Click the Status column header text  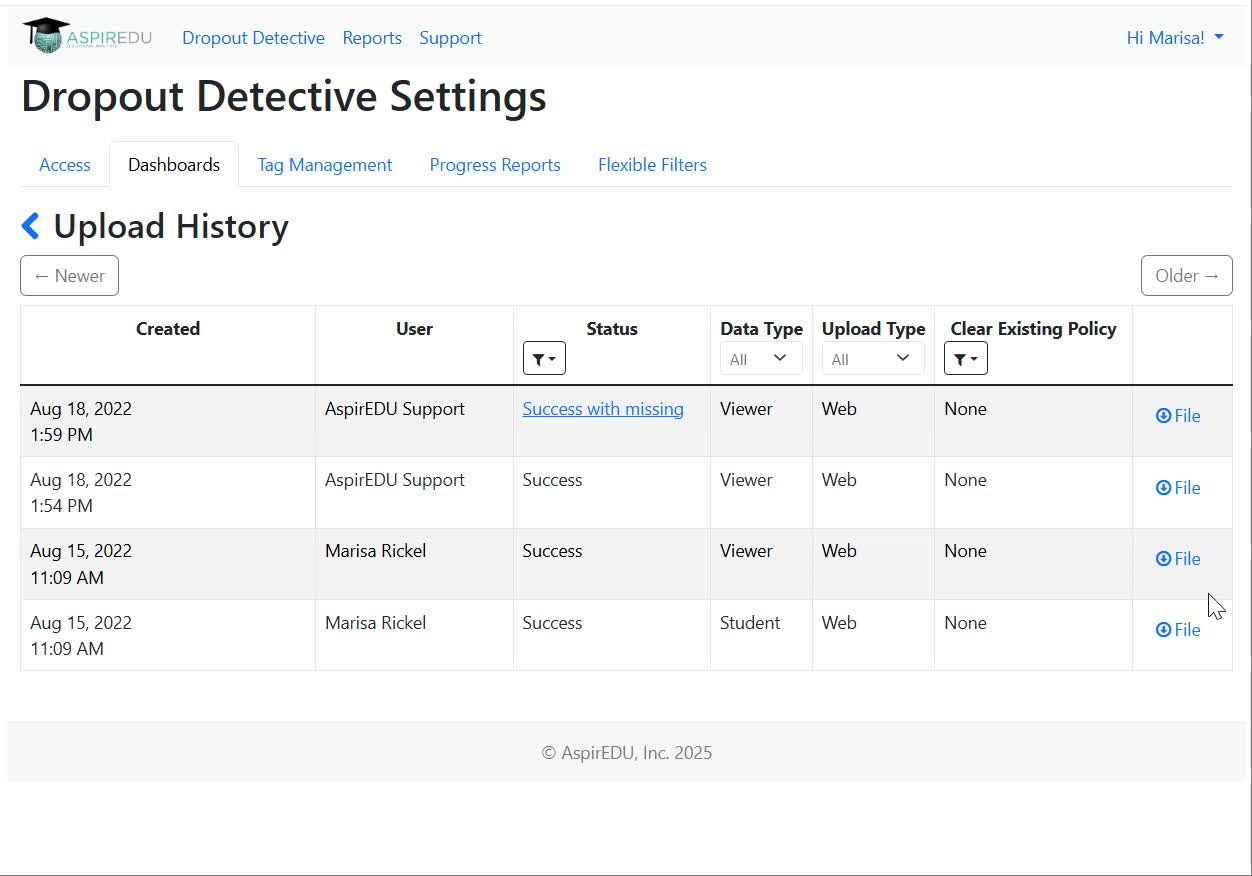(612, 329)
